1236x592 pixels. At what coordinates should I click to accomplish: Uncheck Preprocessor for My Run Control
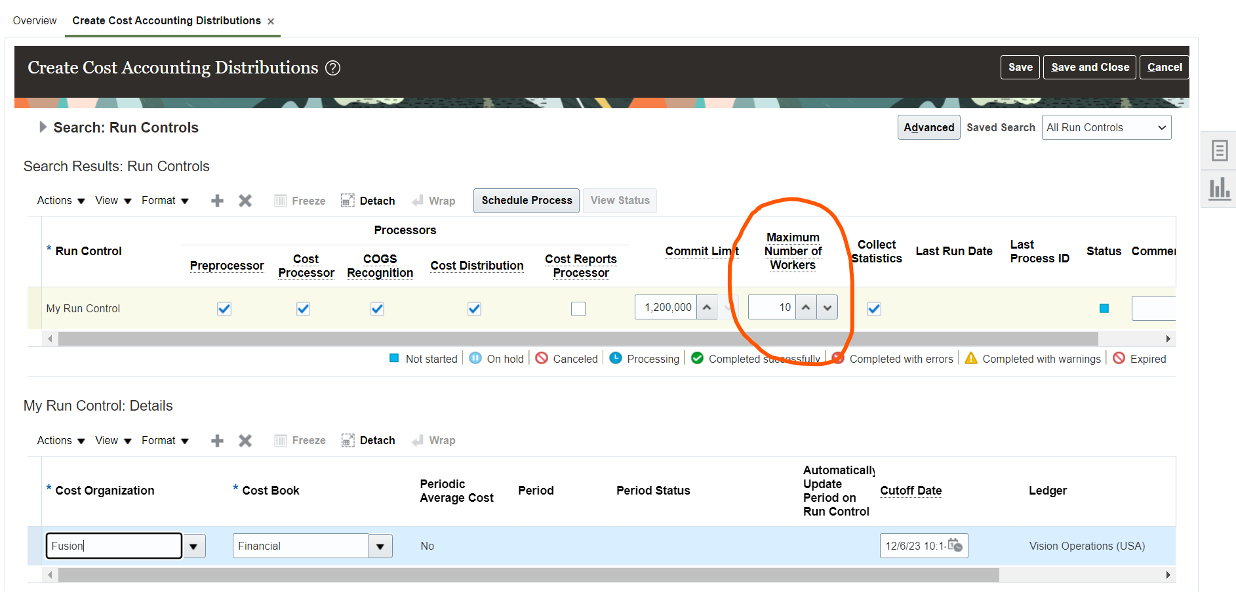tap(224, 309)
